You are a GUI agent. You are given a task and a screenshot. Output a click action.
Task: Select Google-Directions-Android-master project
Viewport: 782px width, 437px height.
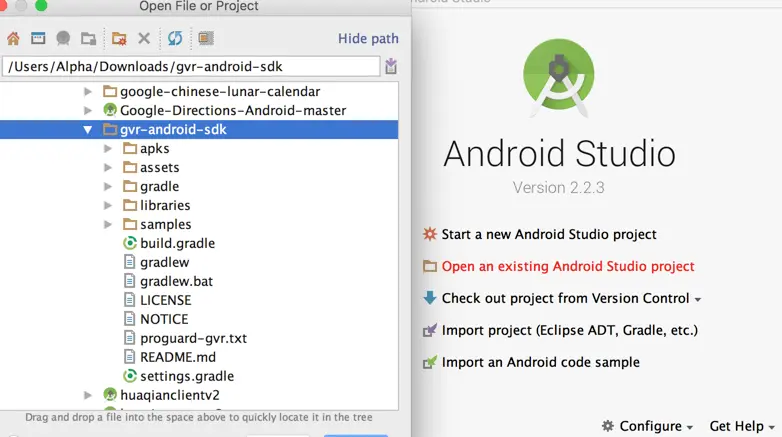tap(233, 110)
